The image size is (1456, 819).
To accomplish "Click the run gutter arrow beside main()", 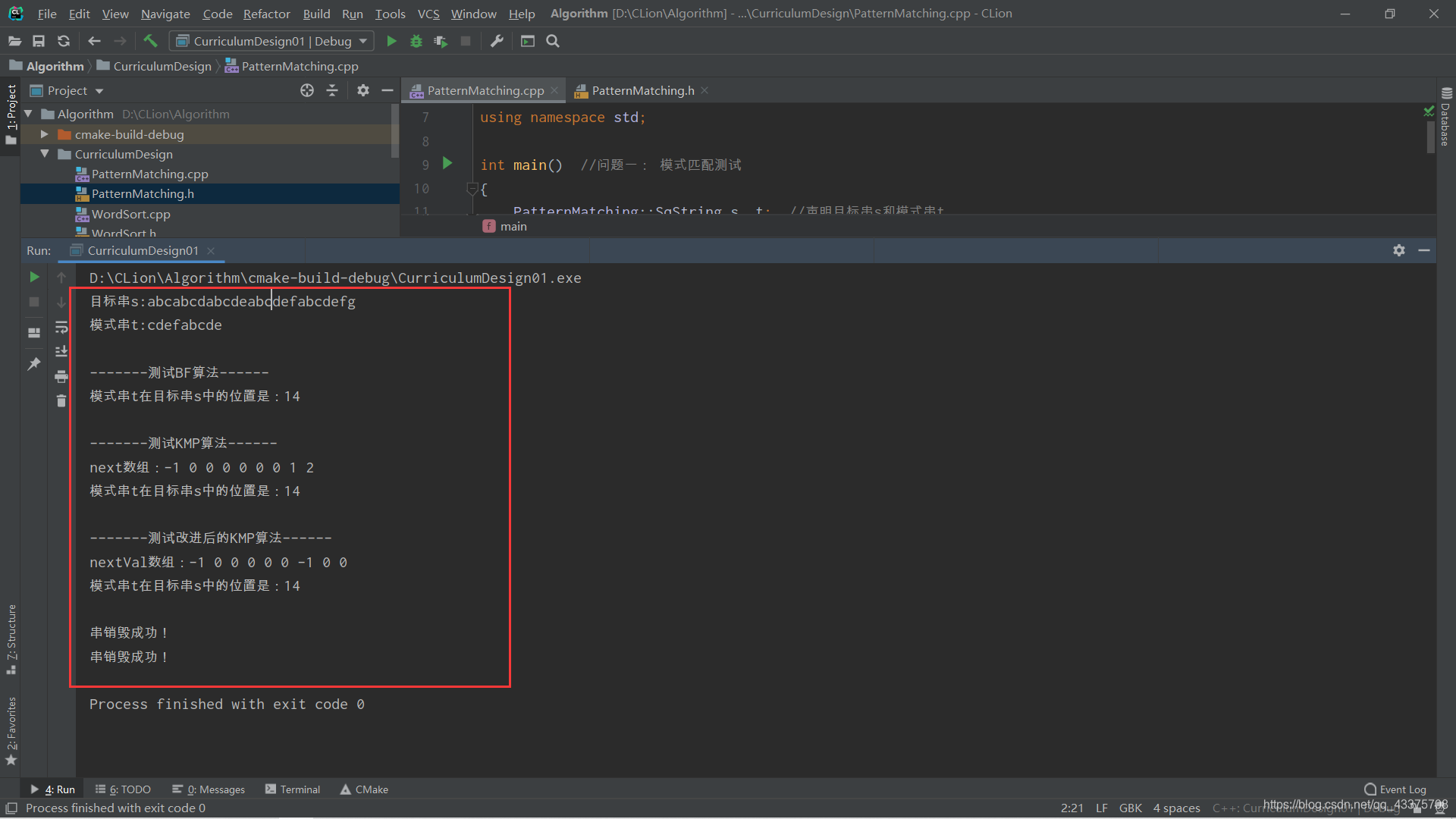I will (447, 164).
